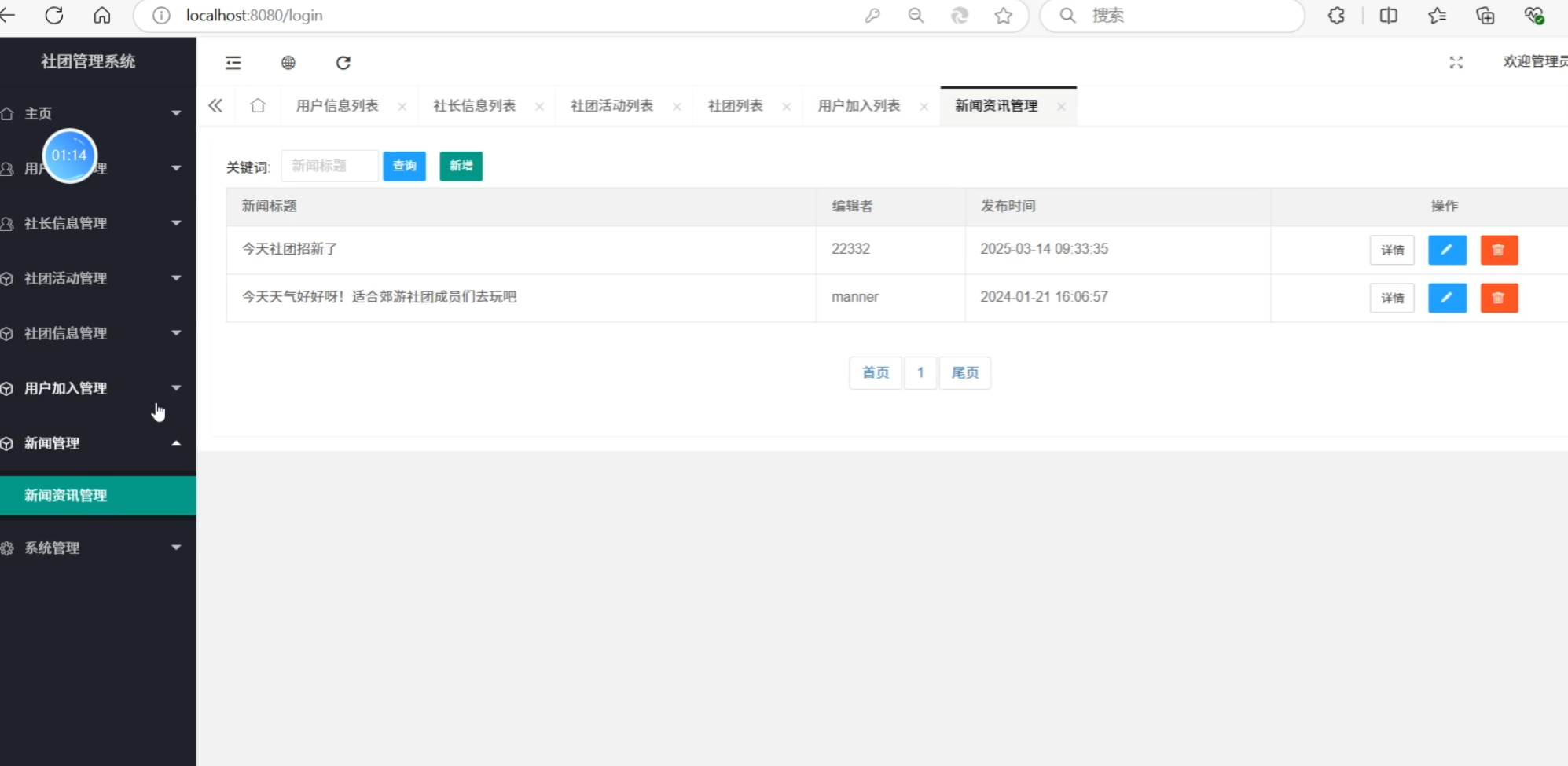Switch to the 用户信息列表 tab
Image resolution: width=1568 pixels, height=766 pixels.
pos(337,106)
